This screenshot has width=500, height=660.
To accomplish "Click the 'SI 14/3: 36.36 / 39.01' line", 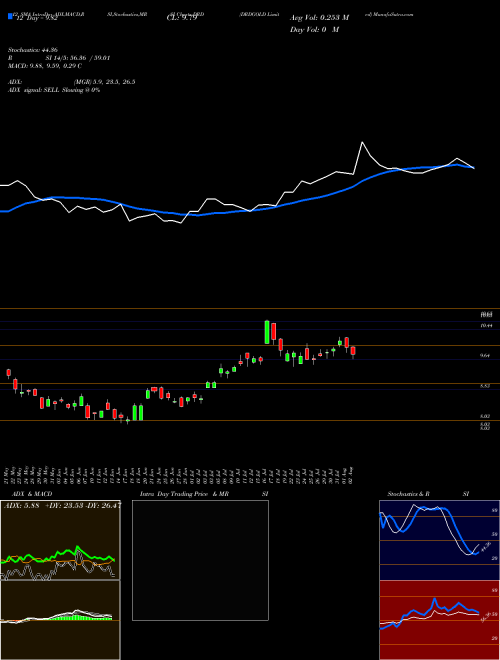I will (x=78, y=58).
